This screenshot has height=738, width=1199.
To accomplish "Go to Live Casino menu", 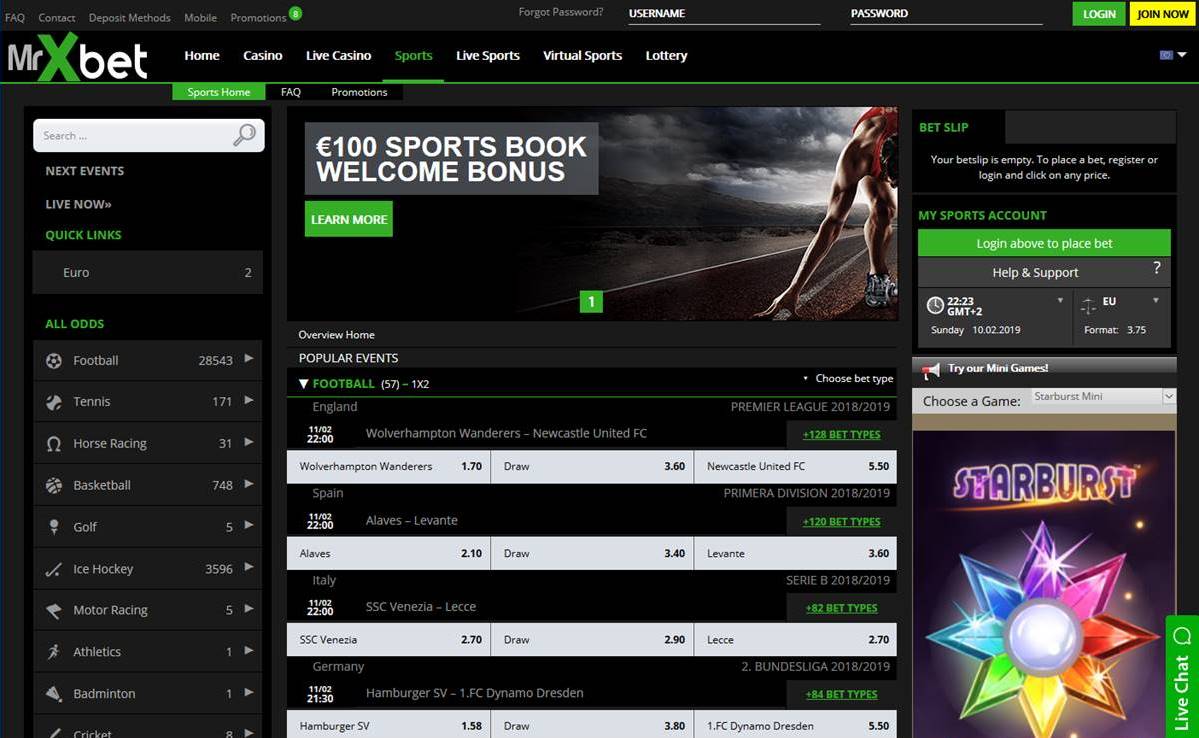I will click(x=338, y=55).
